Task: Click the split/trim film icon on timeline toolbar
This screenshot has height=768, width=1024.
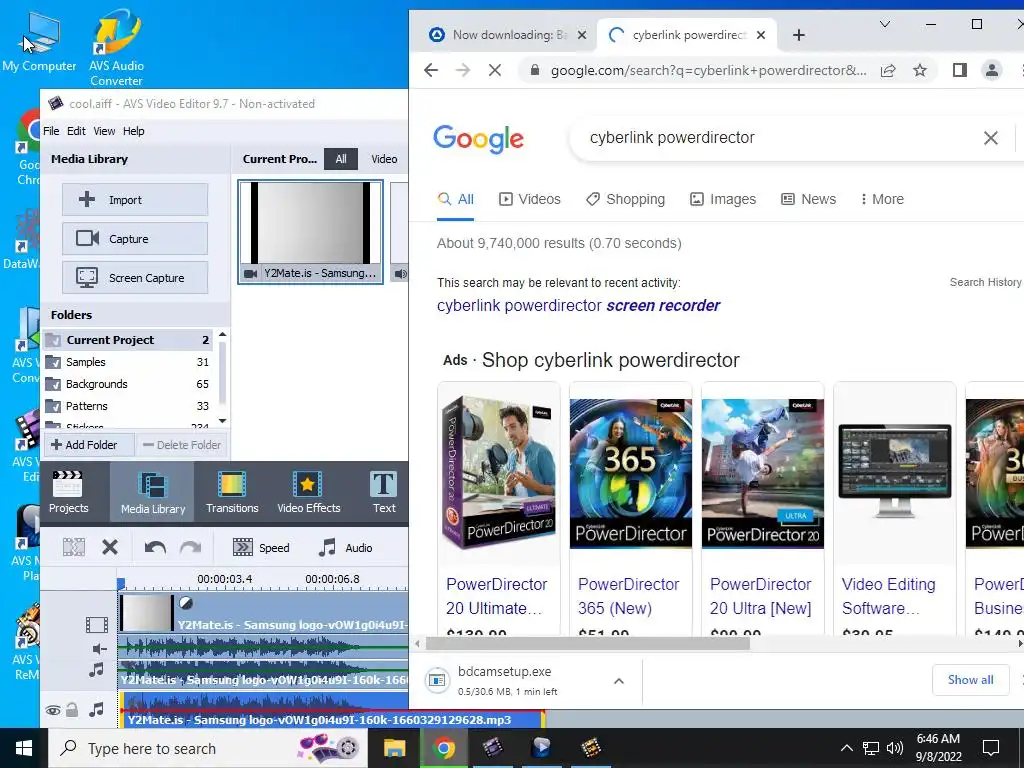Action: (73, 547)
